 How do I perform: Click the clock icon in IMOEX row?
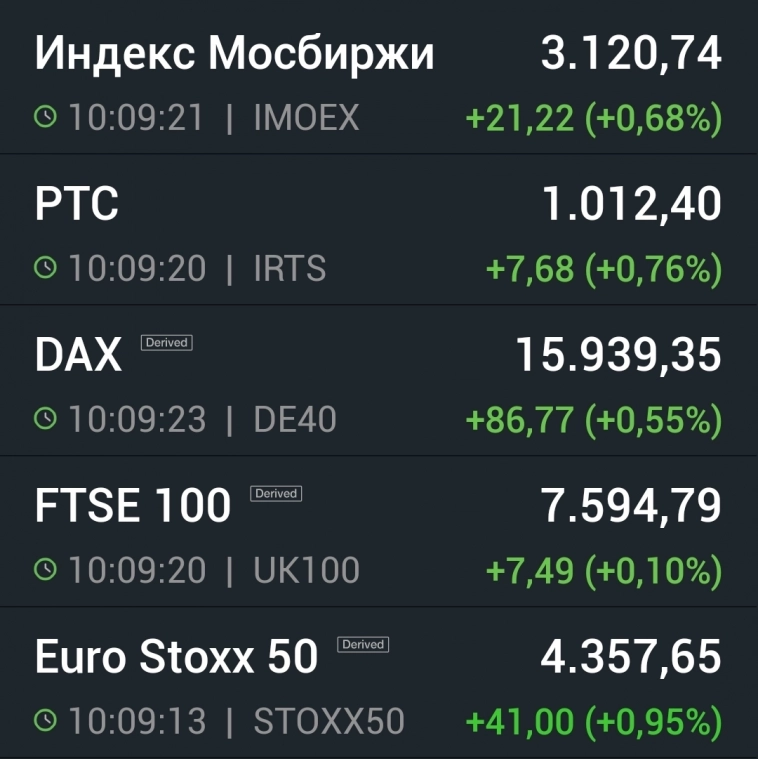coord(45,118)
